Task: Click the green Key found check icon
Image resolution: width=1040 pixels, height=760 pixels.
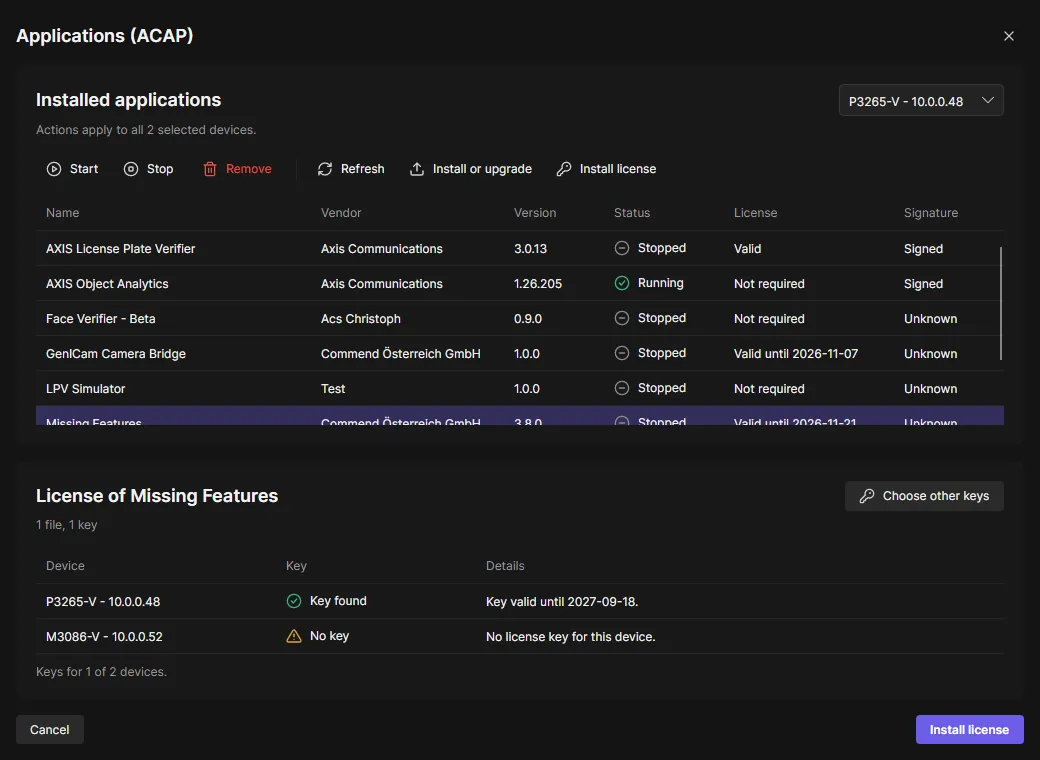Action: 294,601
